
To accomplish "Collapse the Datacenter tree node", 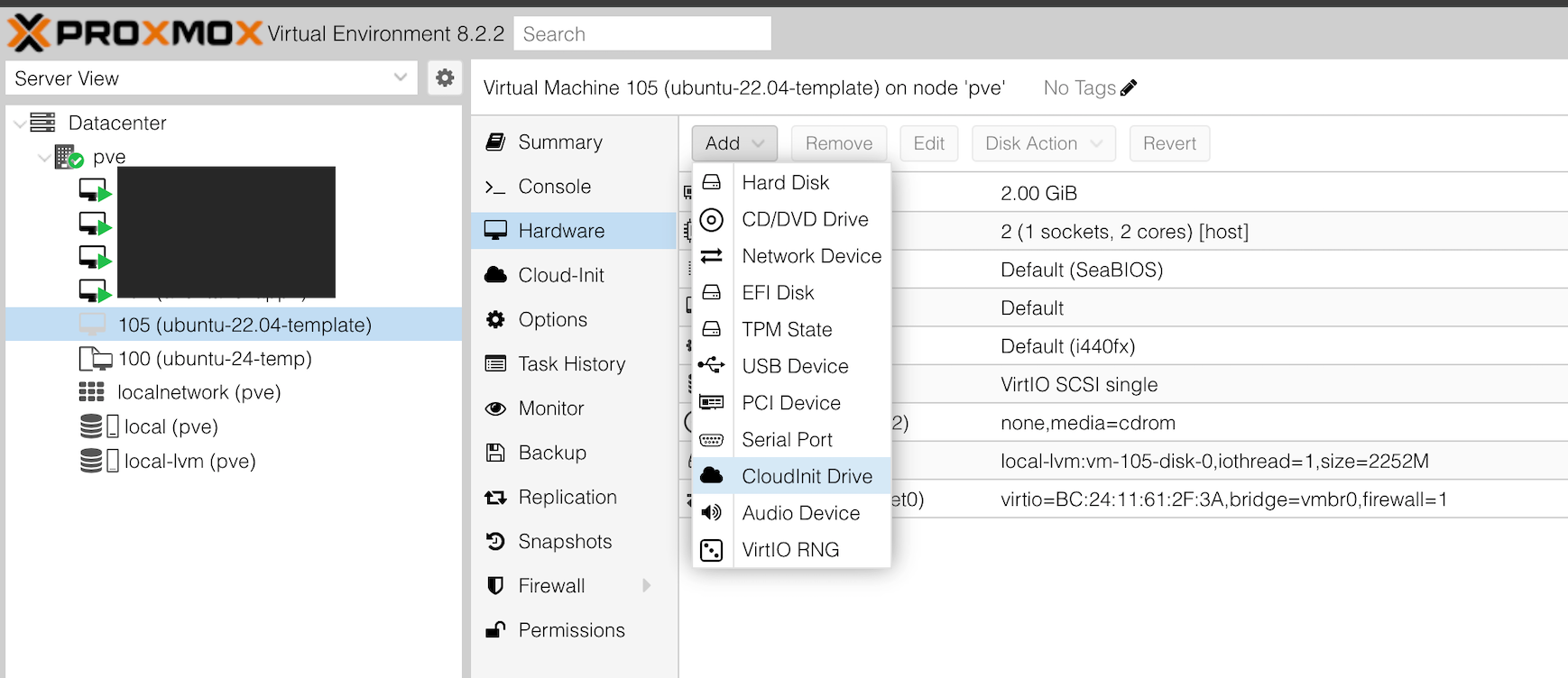I will coord(20,124).
